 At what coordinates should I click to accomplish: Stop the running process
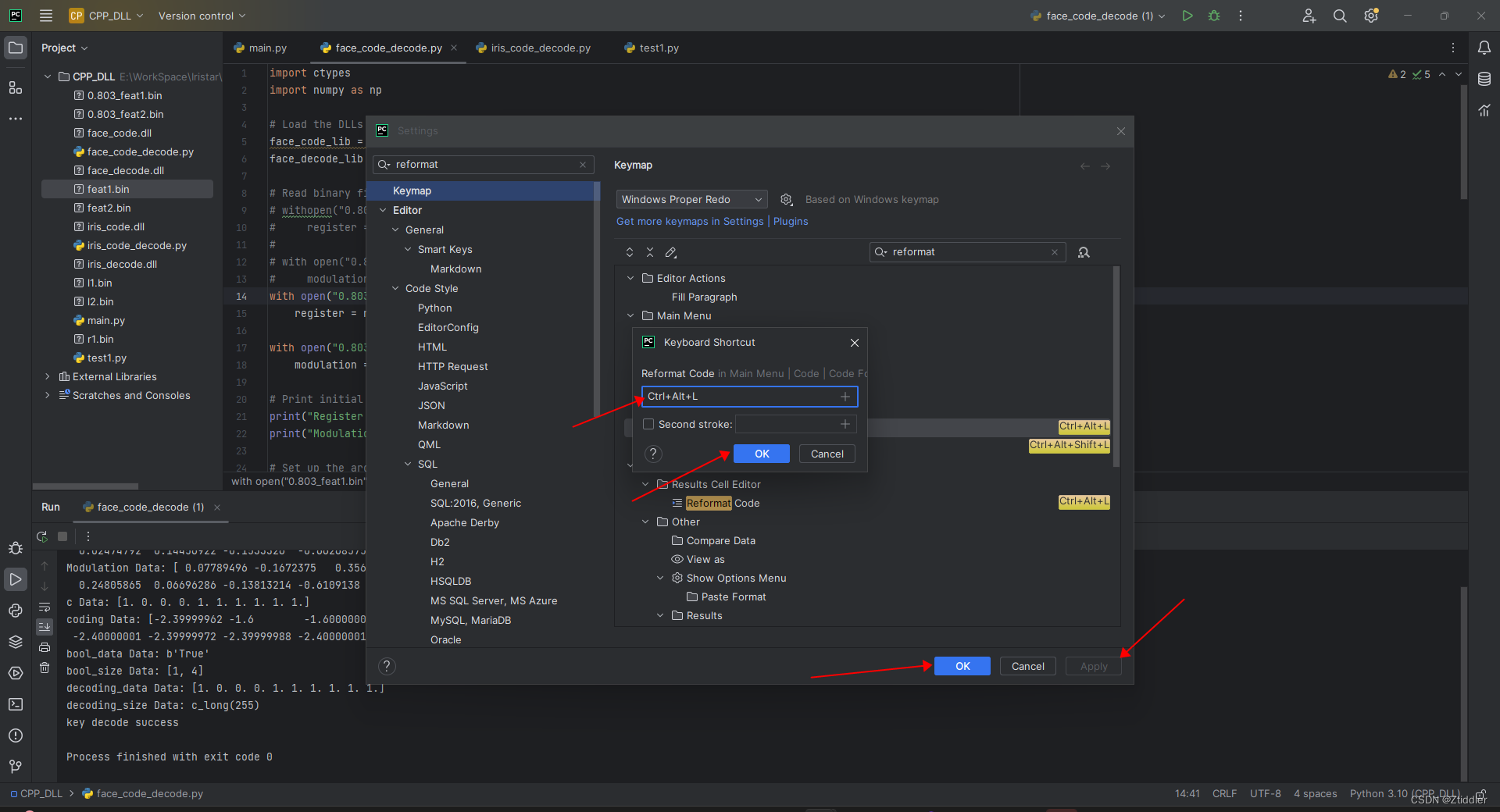point(62,536)
